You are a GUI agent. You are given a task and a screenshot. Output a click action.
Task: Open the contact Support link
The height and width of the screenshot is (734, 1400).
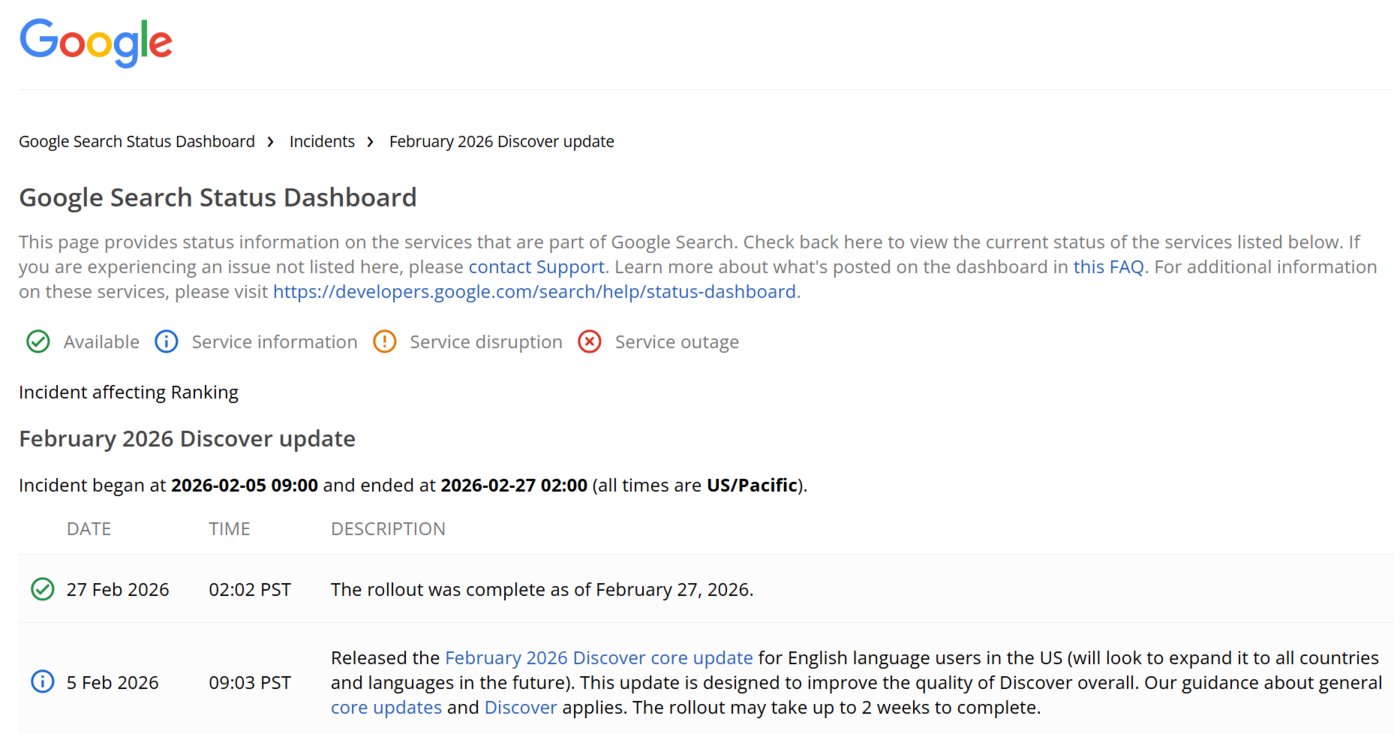[536, 266]
